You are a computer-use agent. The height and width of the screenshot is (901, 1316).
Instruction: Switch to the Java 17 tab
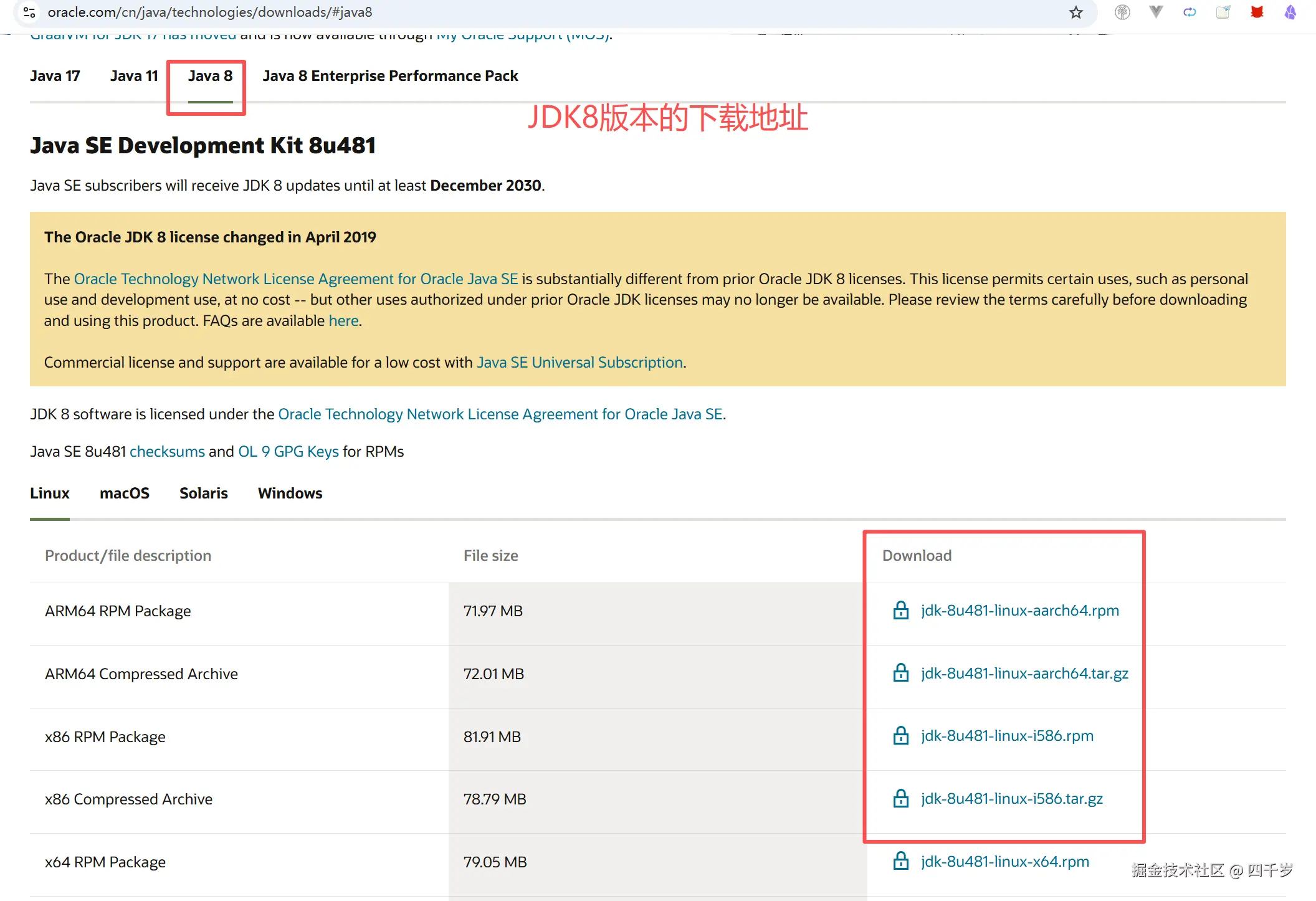tap(55, 75)
